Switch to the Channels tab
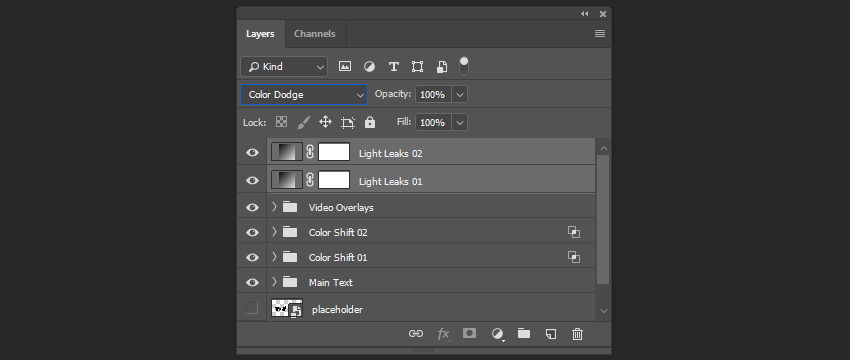850x360 pixels. click(x=314, y=34)
